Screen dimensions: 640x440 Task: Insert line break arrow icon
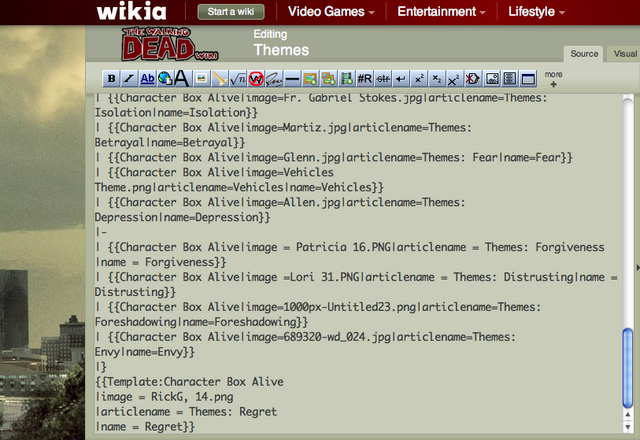pos(401,78)
